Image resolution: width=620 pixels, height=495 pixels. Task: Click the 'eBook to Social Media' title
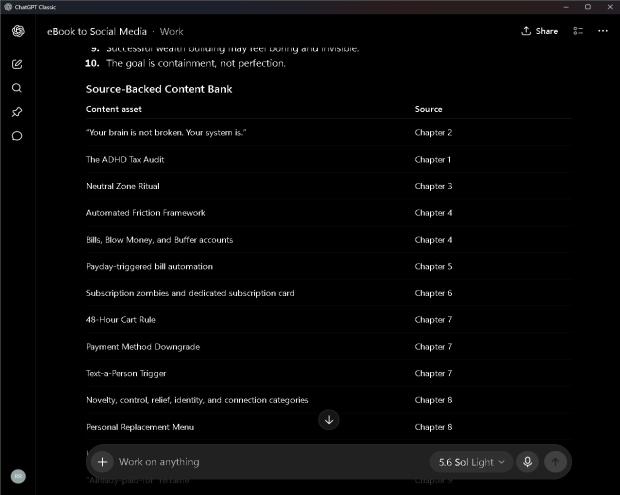[x=97, y=32]
